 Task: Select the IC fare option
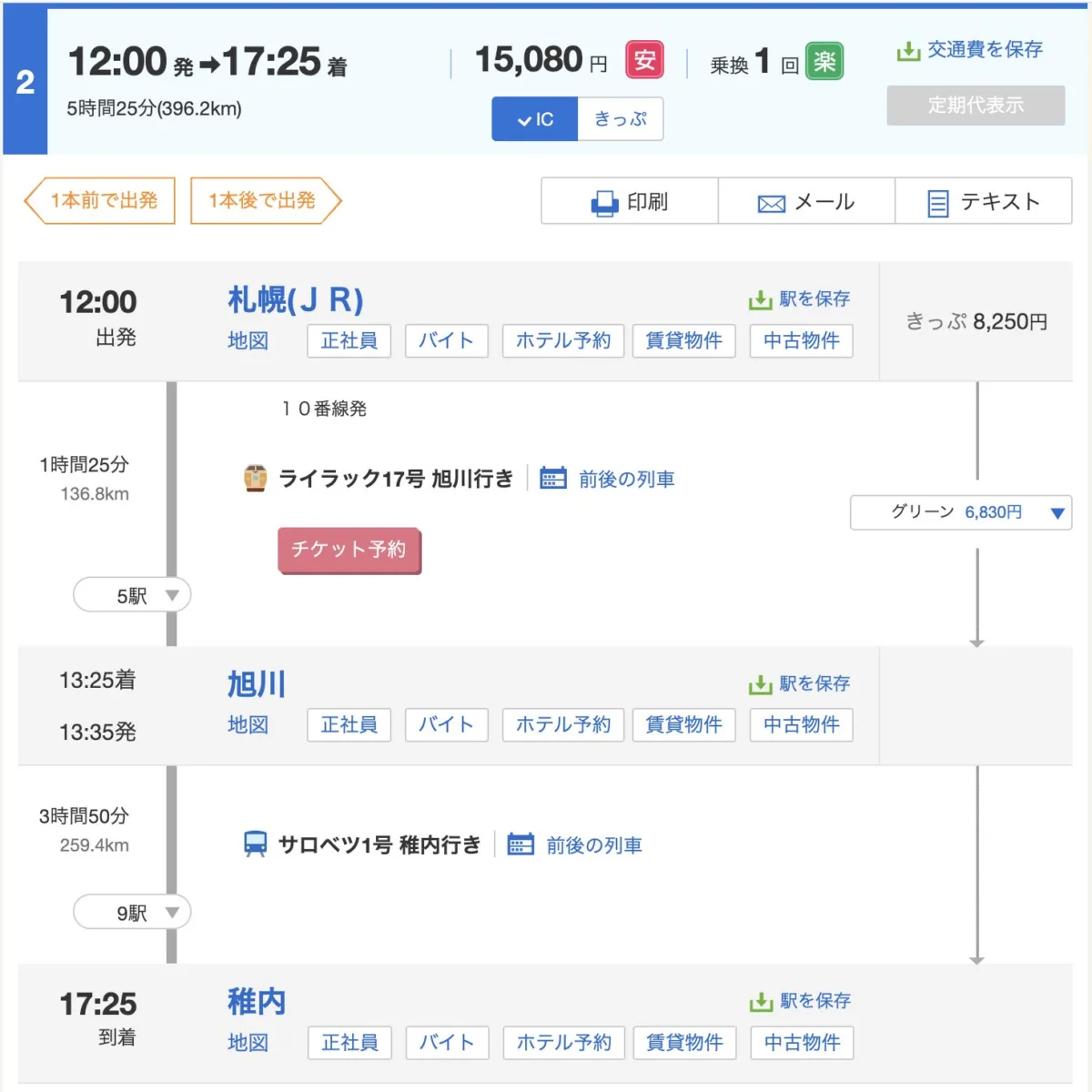535,119
